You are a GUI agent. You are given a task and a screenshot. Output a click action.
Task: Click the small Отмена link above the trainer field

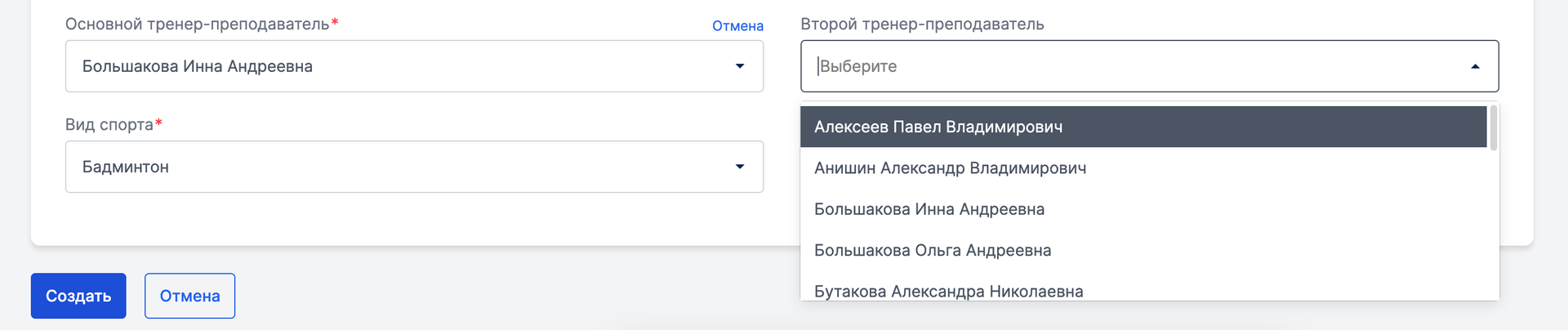(737, 26)
